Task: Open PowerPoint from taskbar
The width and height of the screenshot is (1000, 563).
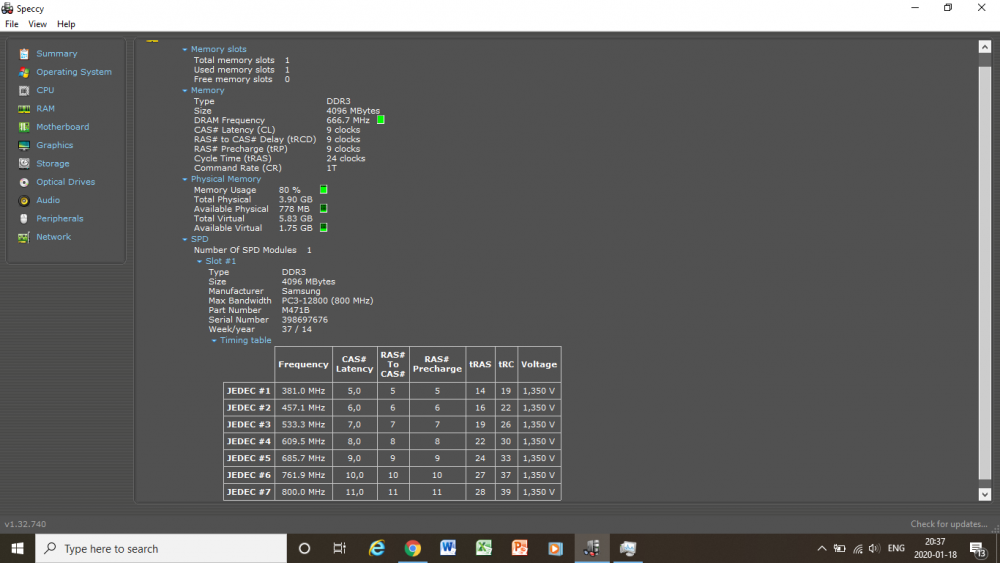Action: point(520,548)
